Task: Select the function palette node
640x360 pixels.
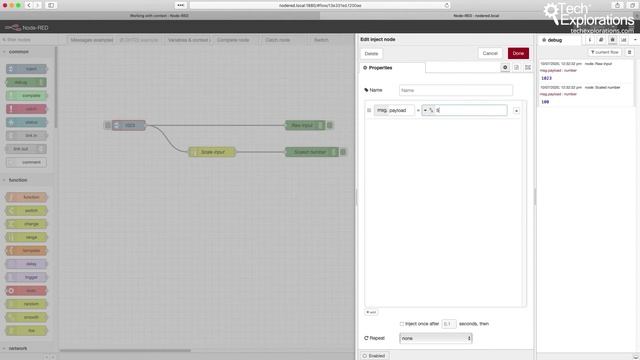Action: (27, 197)
